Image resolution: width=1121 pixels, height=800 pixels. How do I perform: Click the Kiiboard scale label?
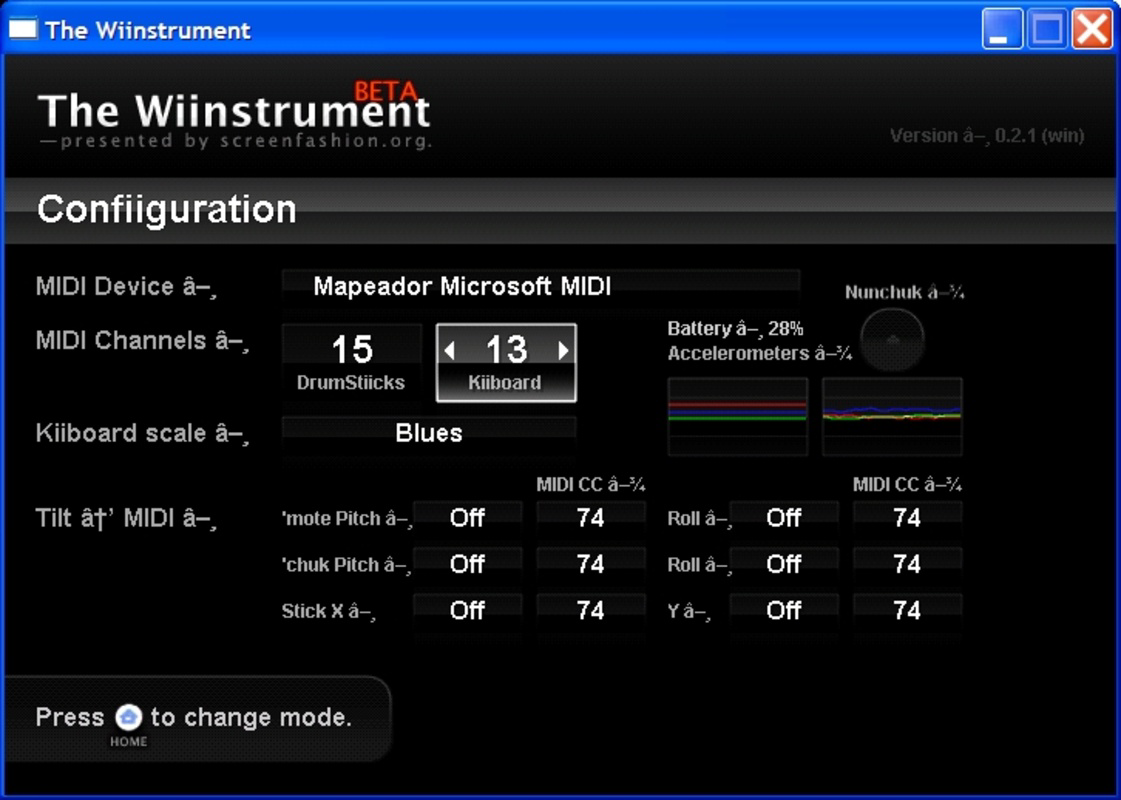tap(142, 433)
